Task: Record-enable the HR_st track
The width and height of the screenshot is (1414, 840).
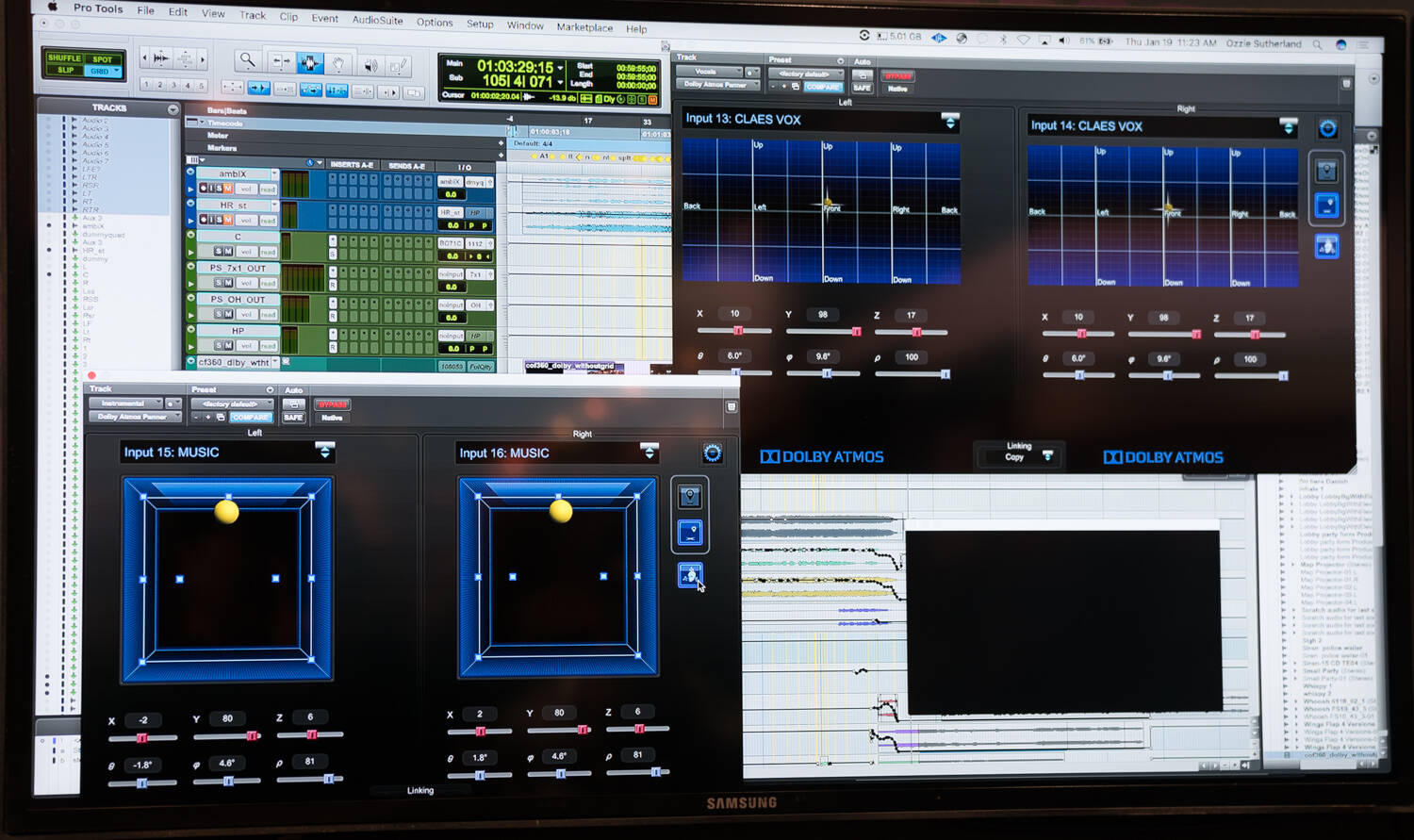Action: (203, 220)
